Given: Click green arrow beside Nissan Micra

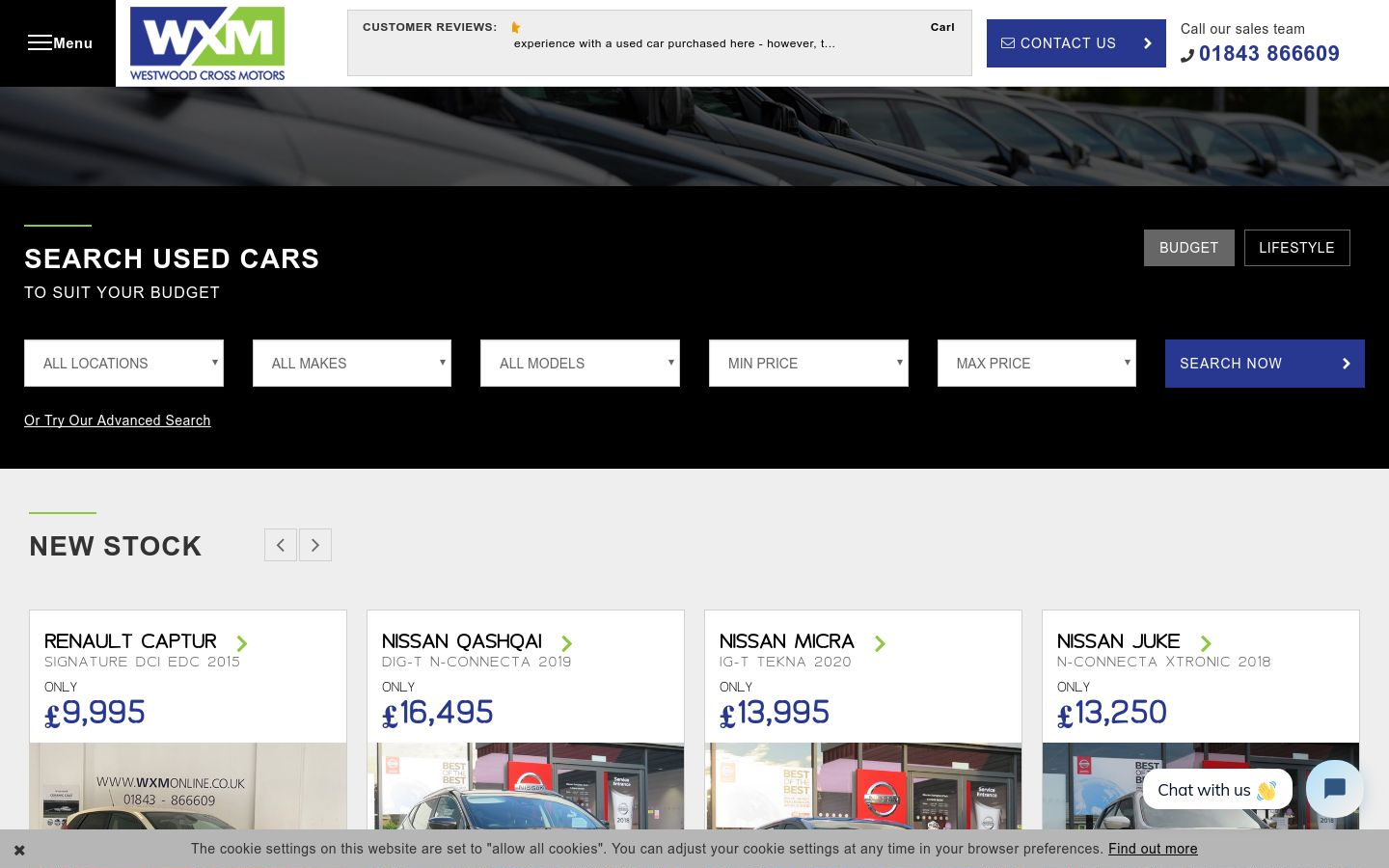Looking at the screenshot, I should point(880,643).
